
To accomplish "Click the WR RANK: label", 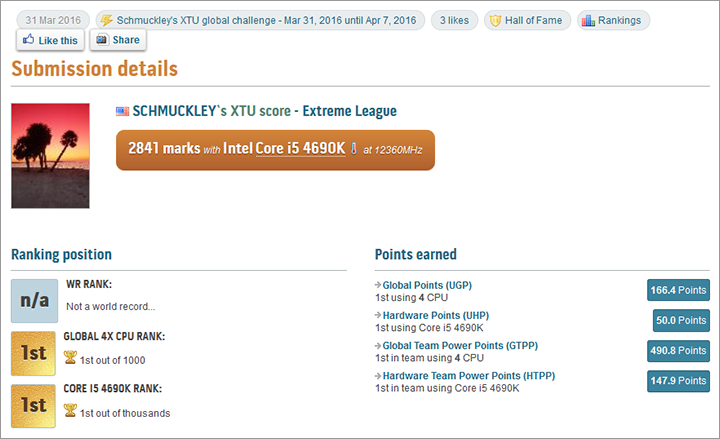I will 89,284.
